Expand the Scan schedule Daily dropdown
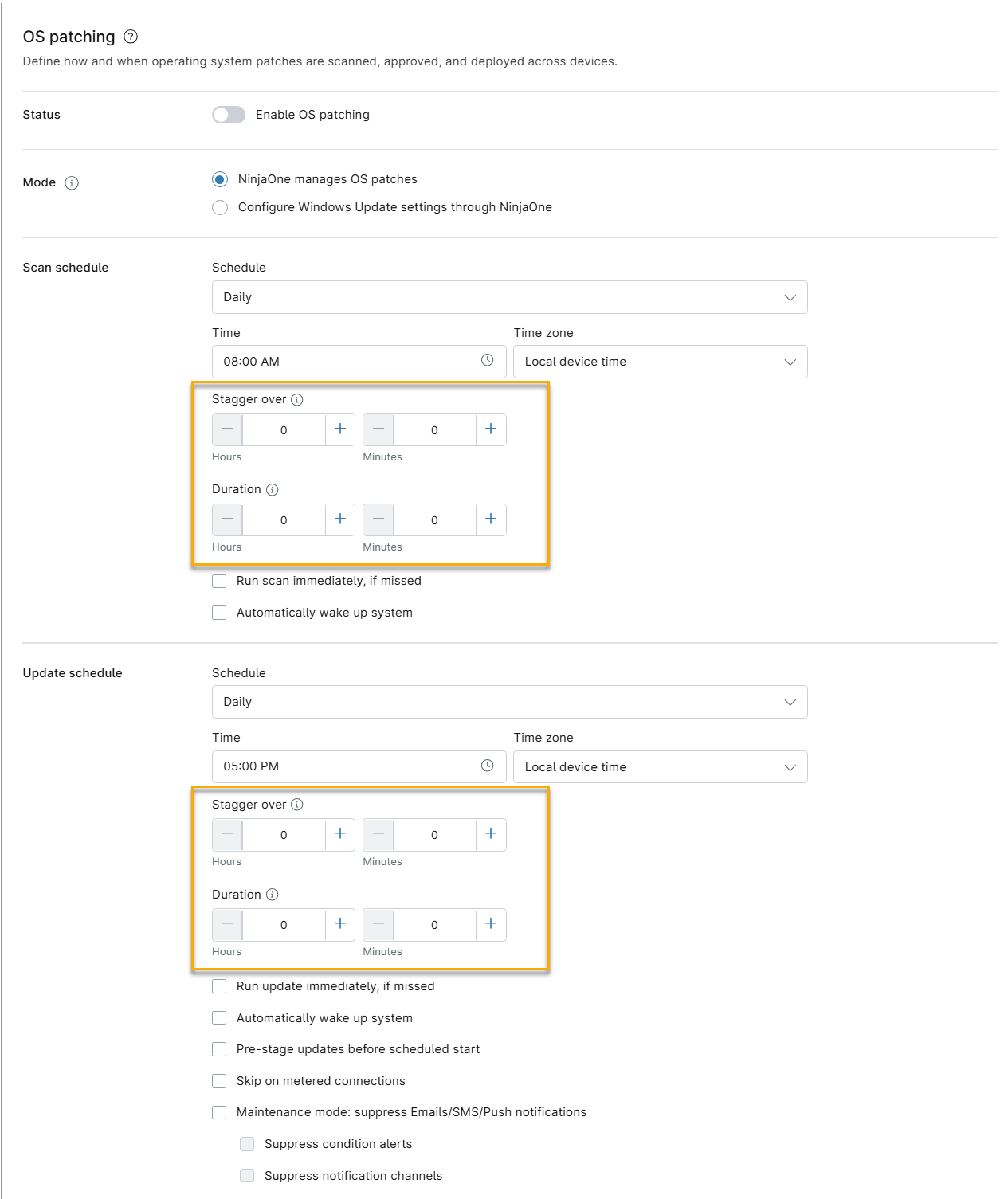The height and width of the screenshot is (1199, 1008). tap(510, 297)
